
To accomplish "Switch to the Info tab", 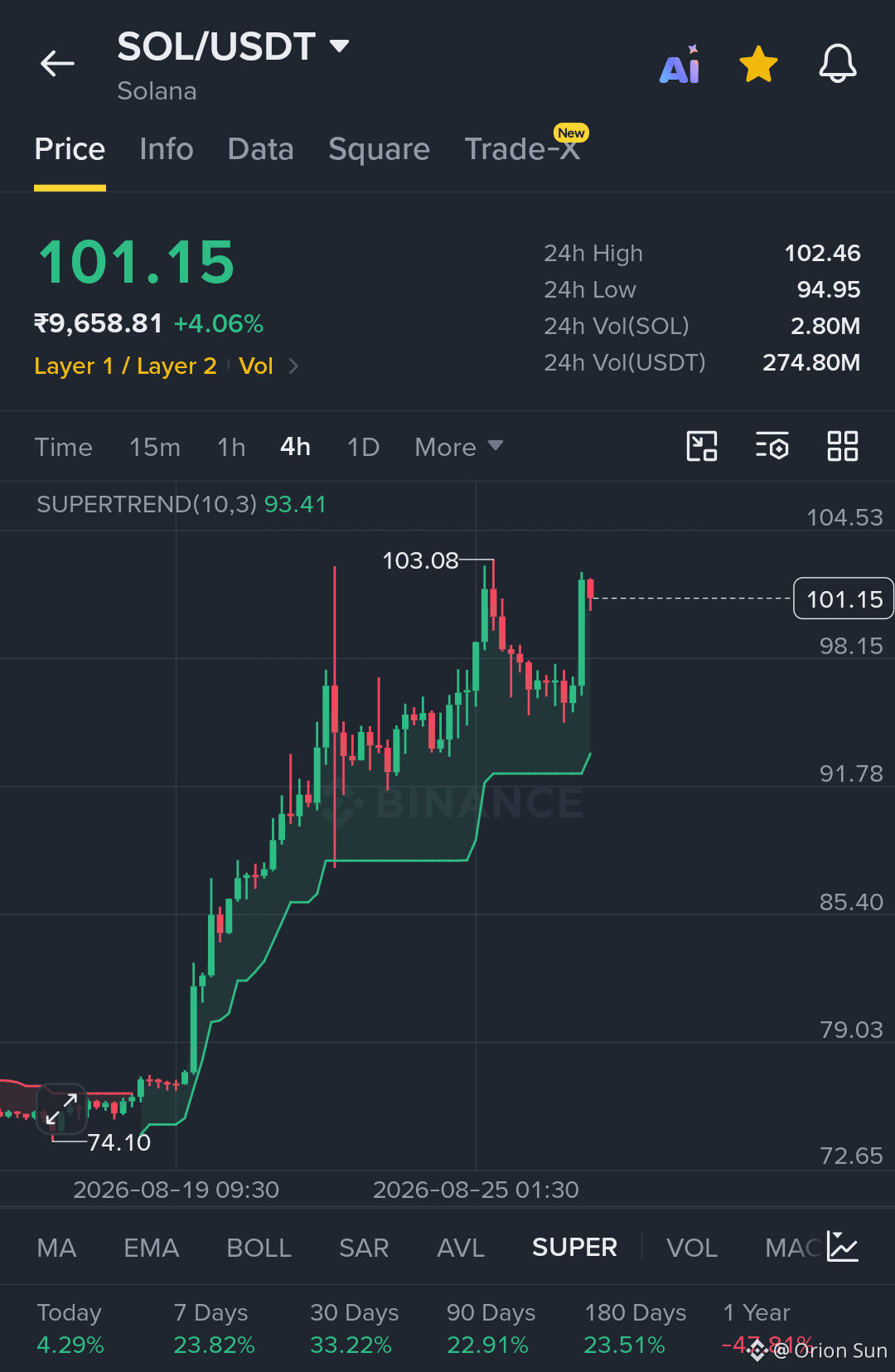I will tap(166, 149).
